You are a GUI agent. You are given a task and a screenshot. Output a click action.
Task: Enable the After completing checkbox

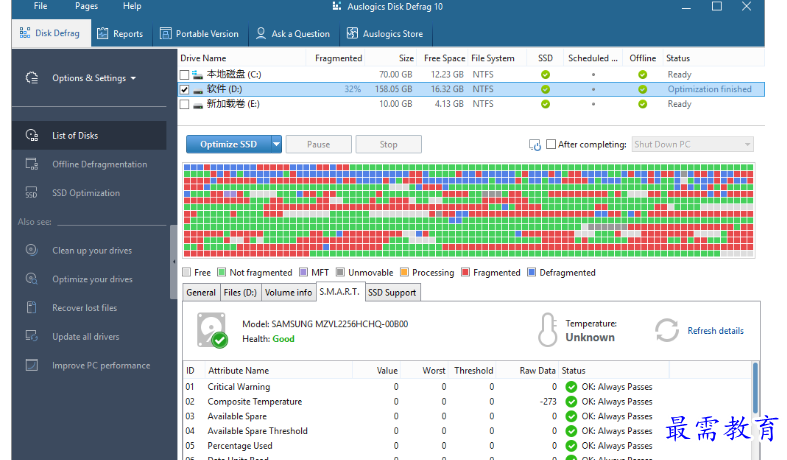[x=551, y=144]
